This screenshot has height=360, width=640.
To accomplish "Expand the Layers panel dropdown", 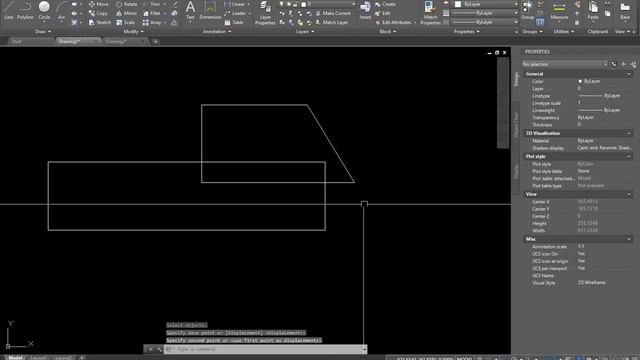I will point(305,31).
